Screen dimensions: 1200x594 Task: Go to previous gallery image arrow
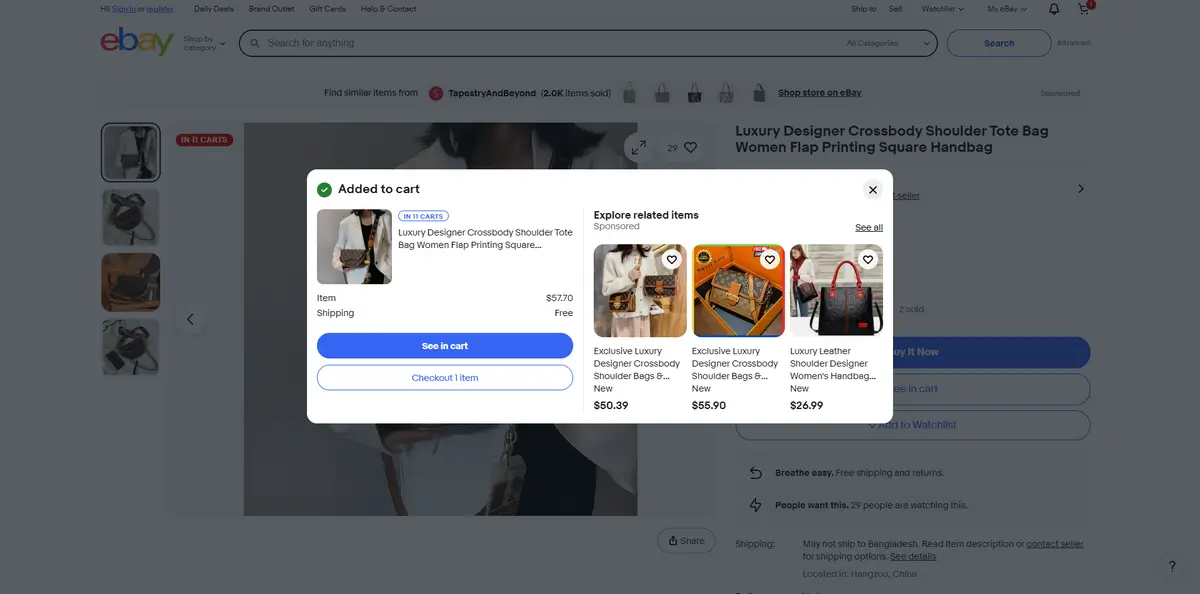(190, 320)
